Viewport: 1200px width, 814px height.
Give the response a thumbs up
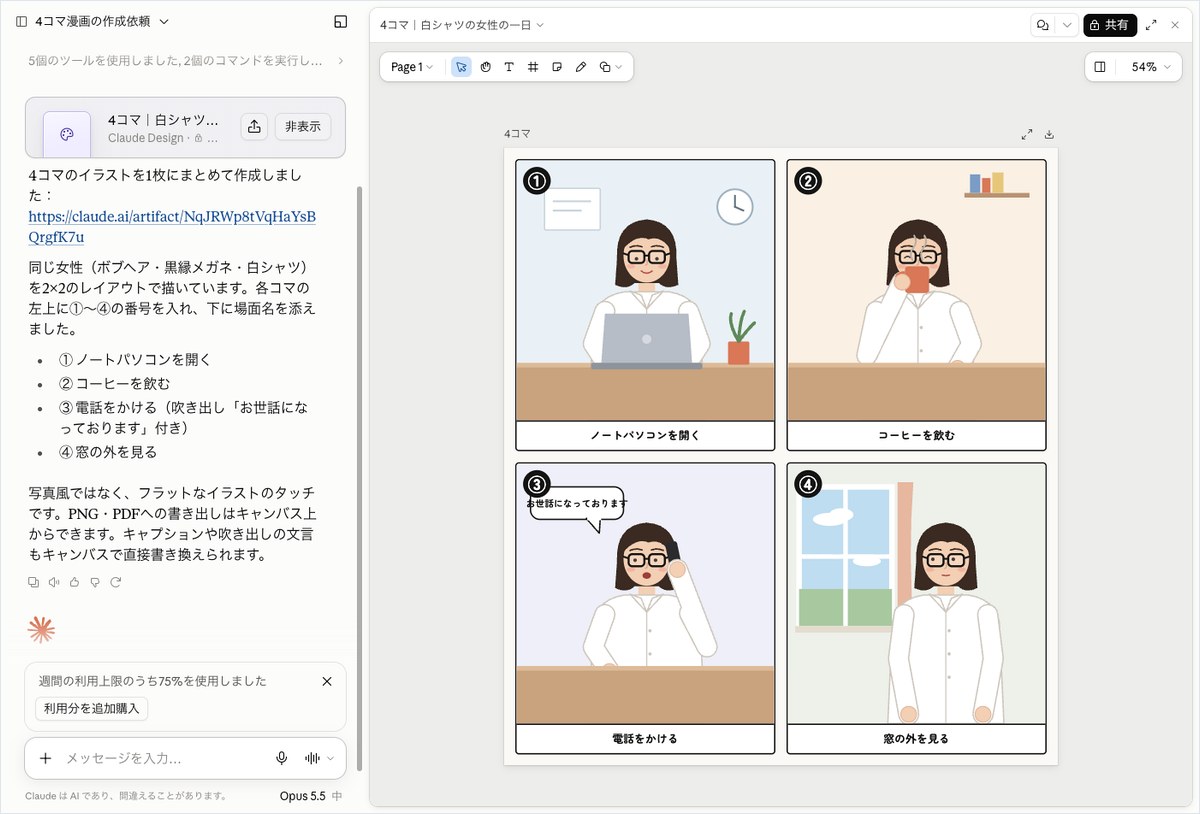[x=74, y=582]
